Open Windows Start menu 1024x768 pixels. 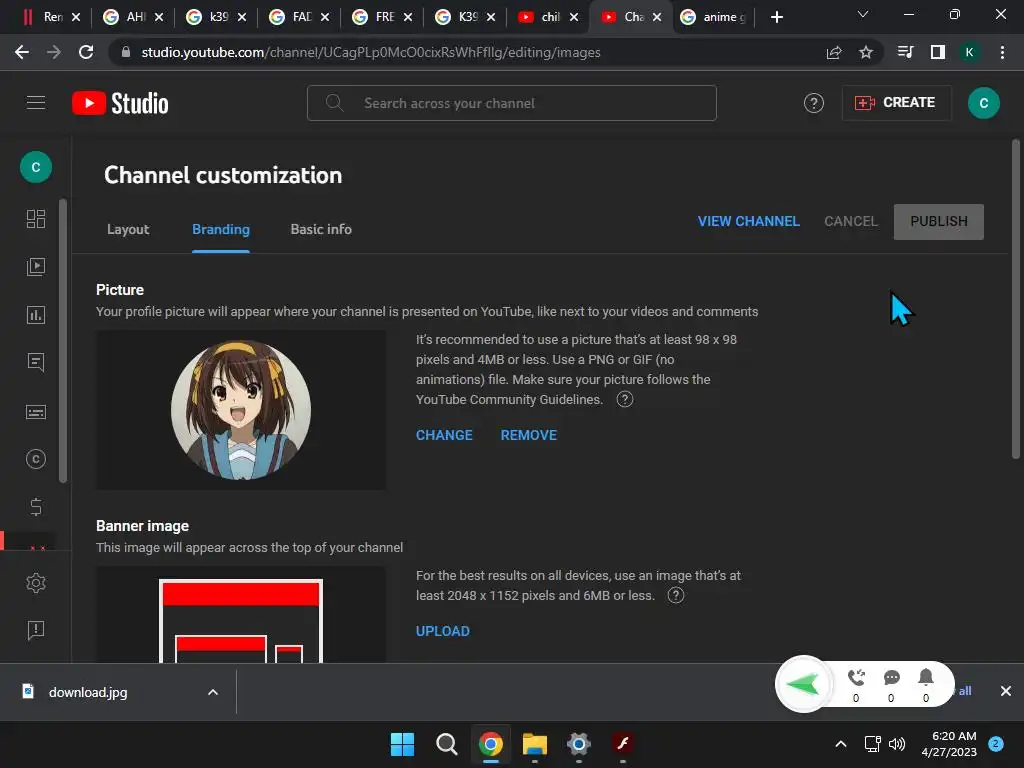pos(402,744)
